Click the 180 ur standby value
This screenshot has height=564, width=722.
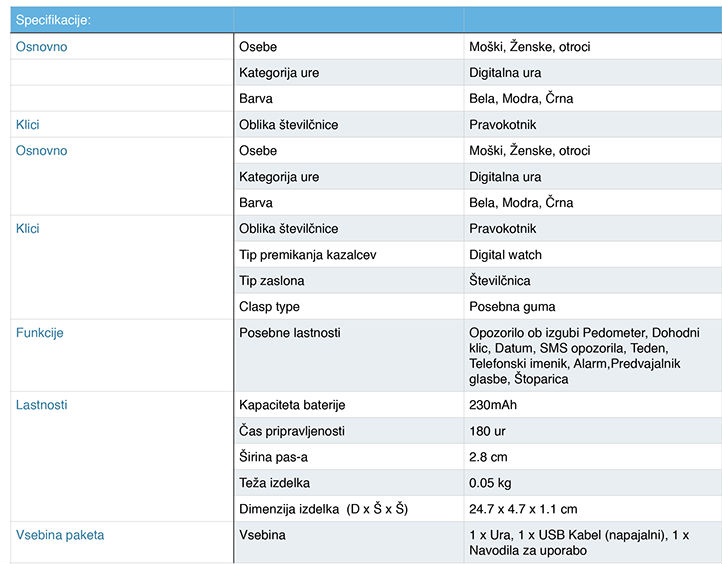(x=488, y=431)
